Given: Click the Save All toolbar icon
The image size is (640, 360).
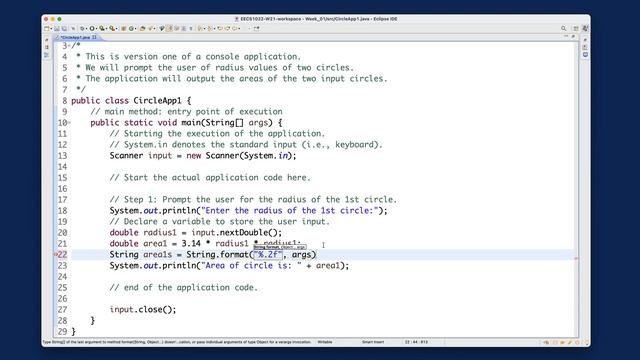Looking at the screenshot, I should (x=64, y=29).
